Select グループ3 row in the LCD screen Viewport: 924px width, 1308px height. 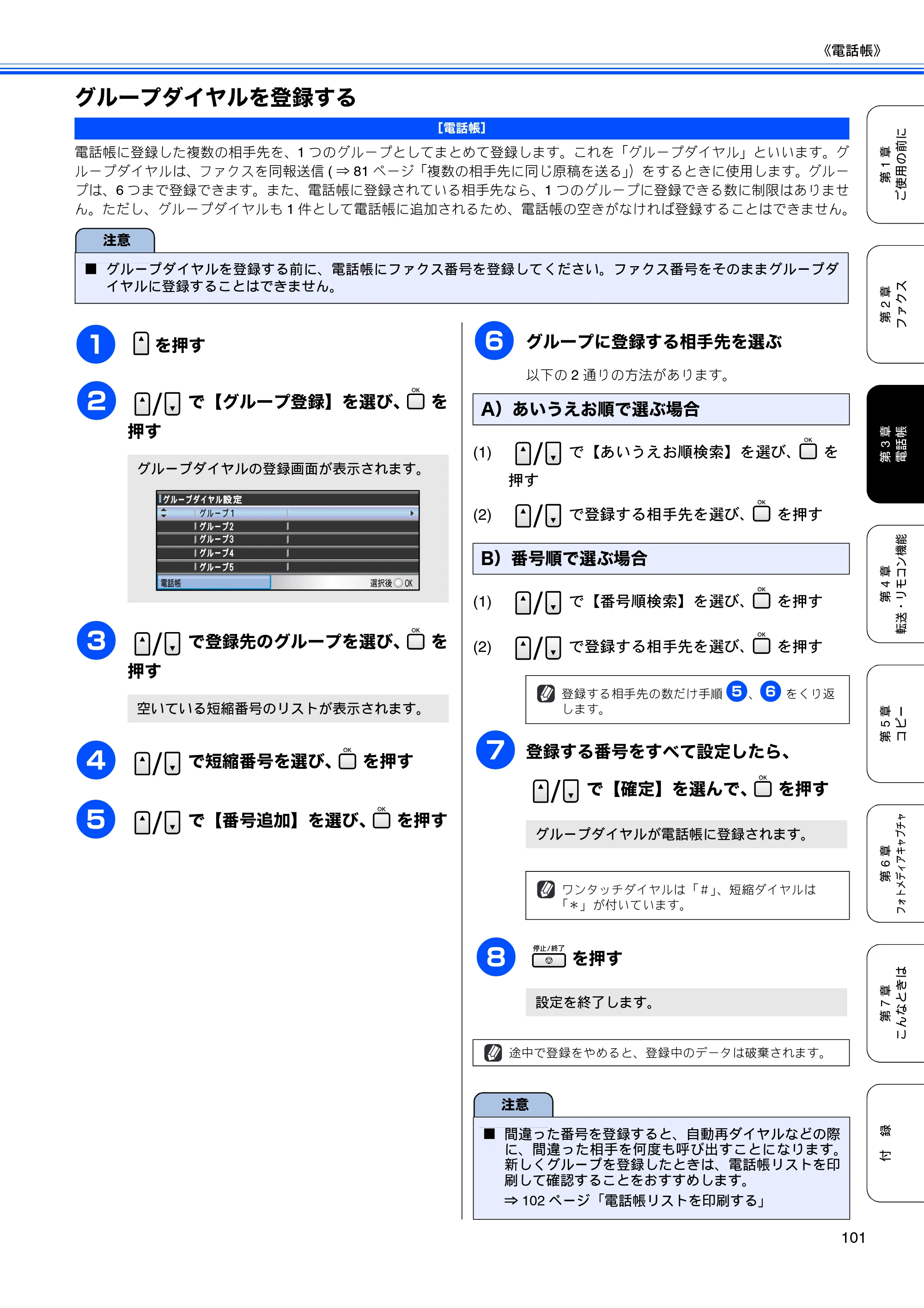click(x=288, y=540)
